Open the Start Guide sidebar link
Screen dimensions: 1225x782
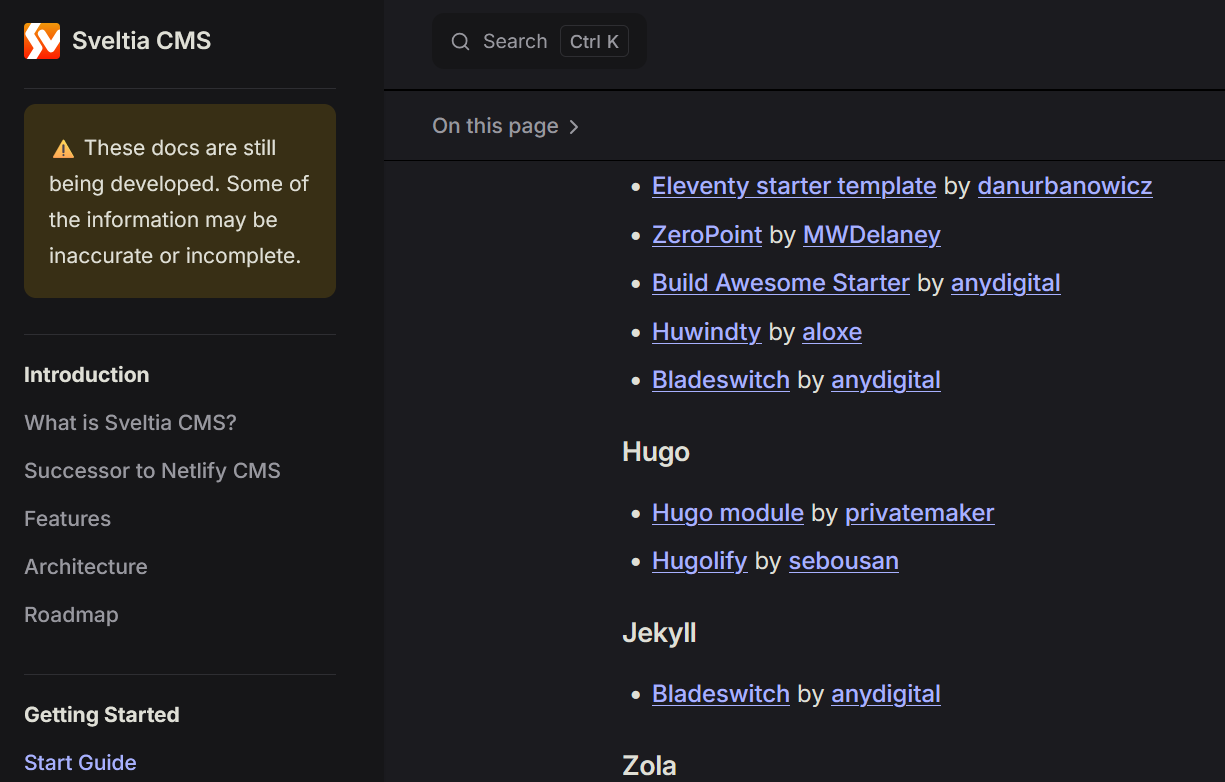(80, 763)
